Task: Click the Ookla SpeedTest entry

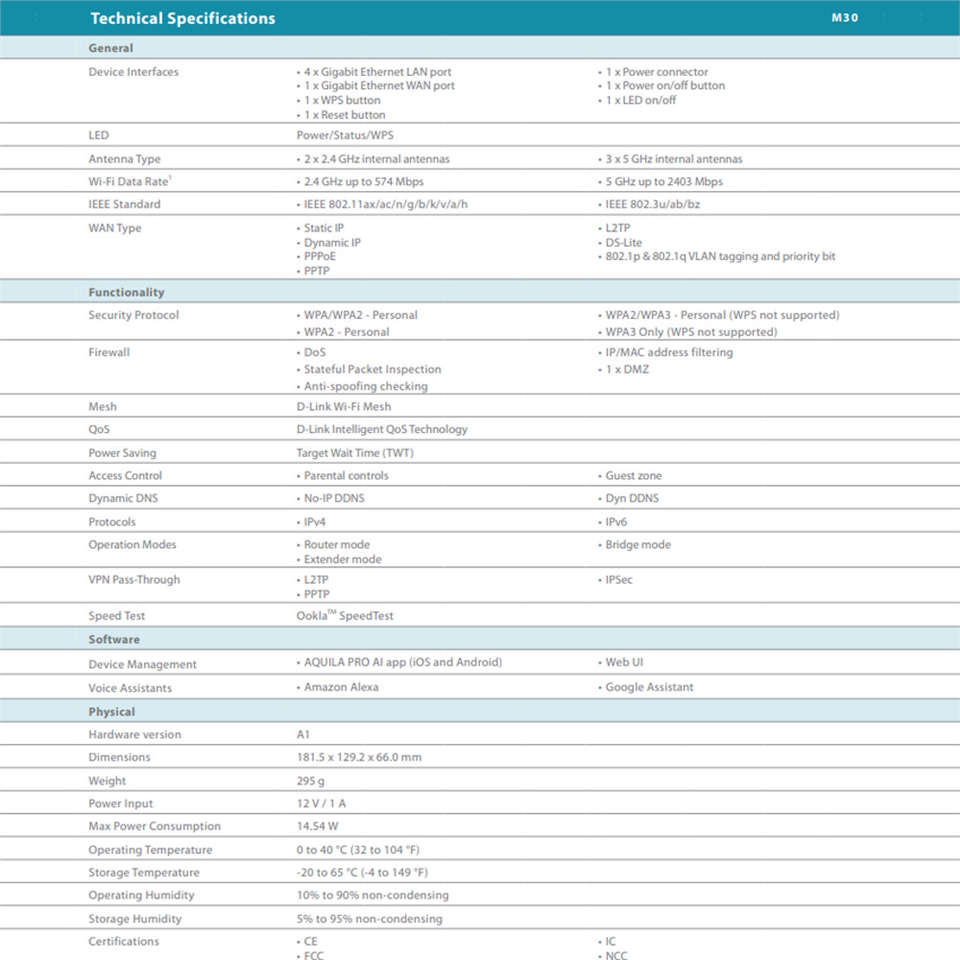Action: pyautogui.click(x=345, y=616)
